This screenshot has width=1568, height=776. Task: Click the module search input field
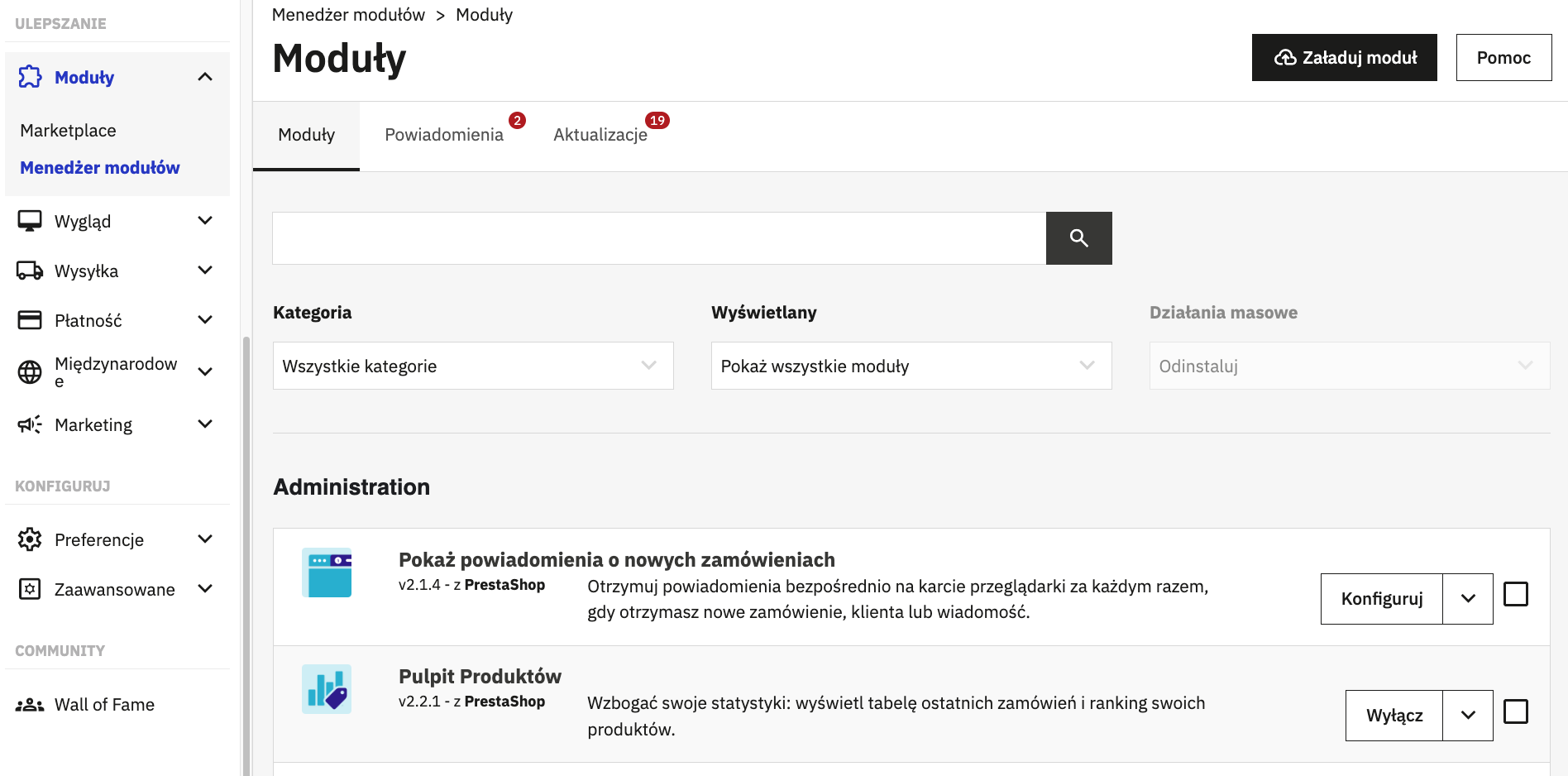(659, 238)
